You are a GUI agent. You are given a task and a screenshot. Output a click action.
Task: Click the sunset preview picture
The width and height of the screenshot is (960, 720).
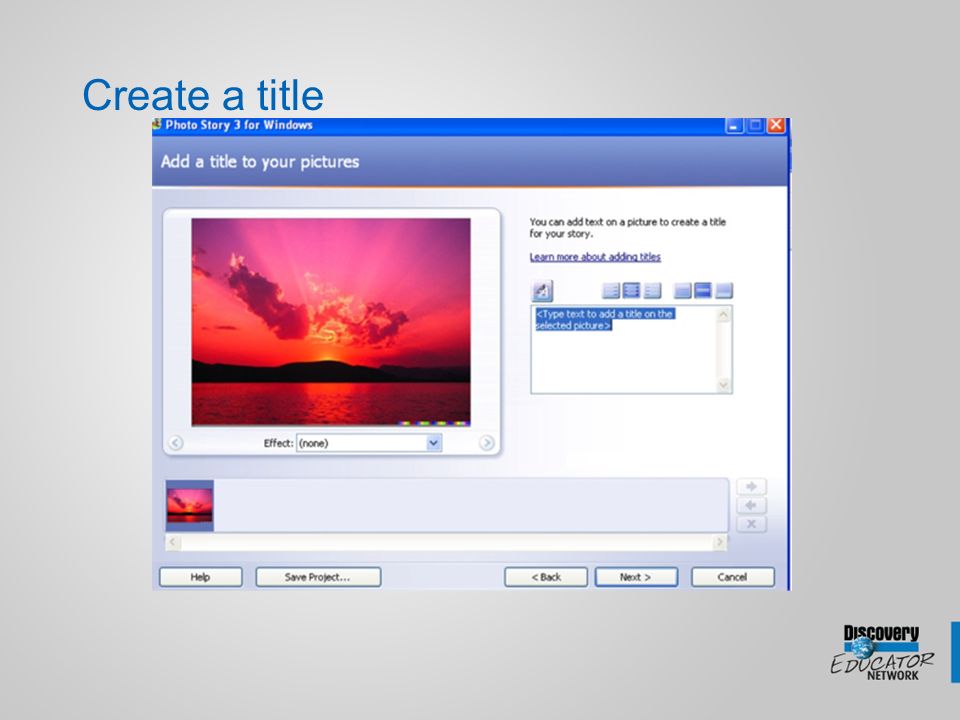pyautogui.click(x=331, y=322)
